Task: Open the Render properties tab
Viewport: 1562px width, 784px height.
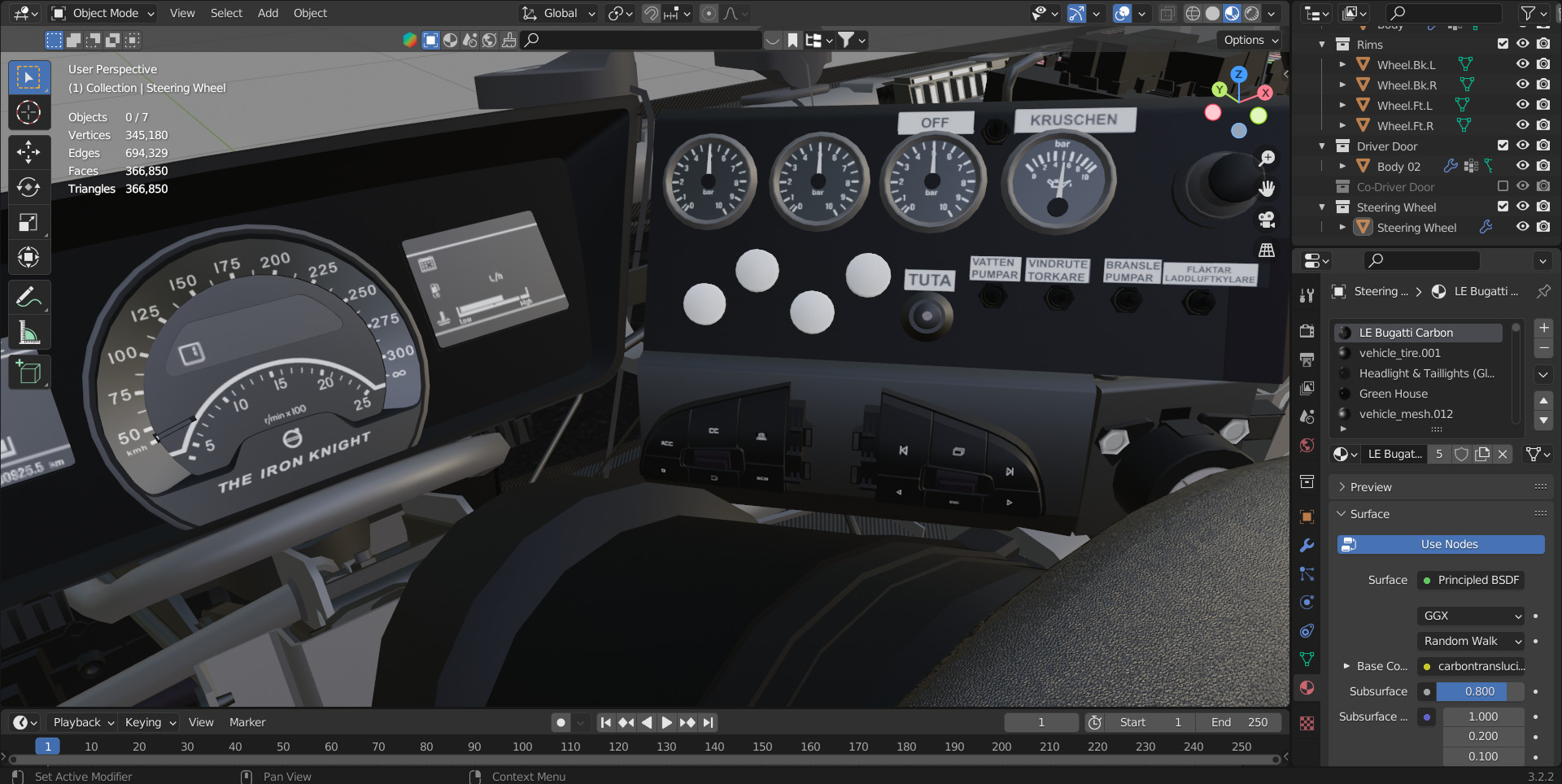Action: (1307, 331)
